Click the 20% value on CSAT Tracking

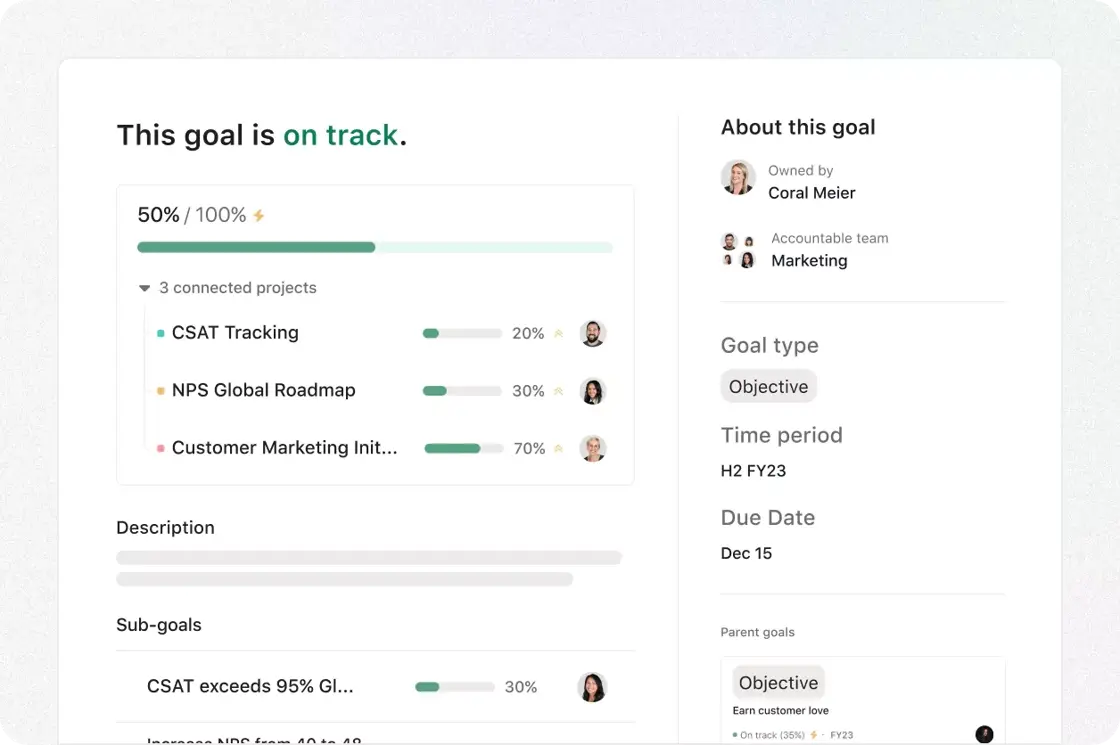click(x=528, y=334)
